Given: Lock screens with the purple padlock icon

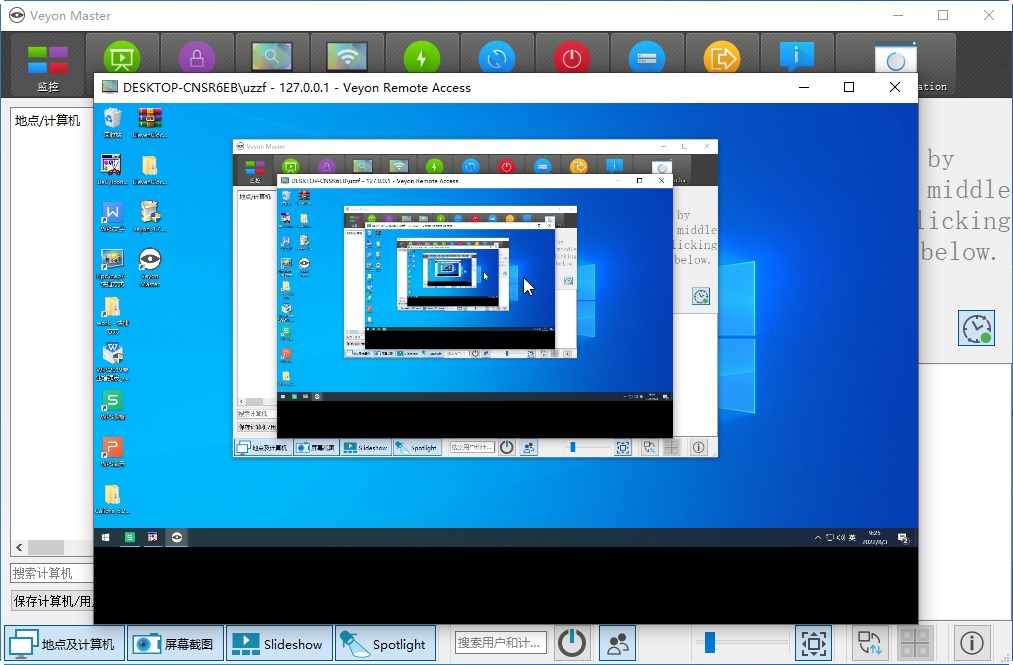Looking at the screenshot, I should coord(197,58).
